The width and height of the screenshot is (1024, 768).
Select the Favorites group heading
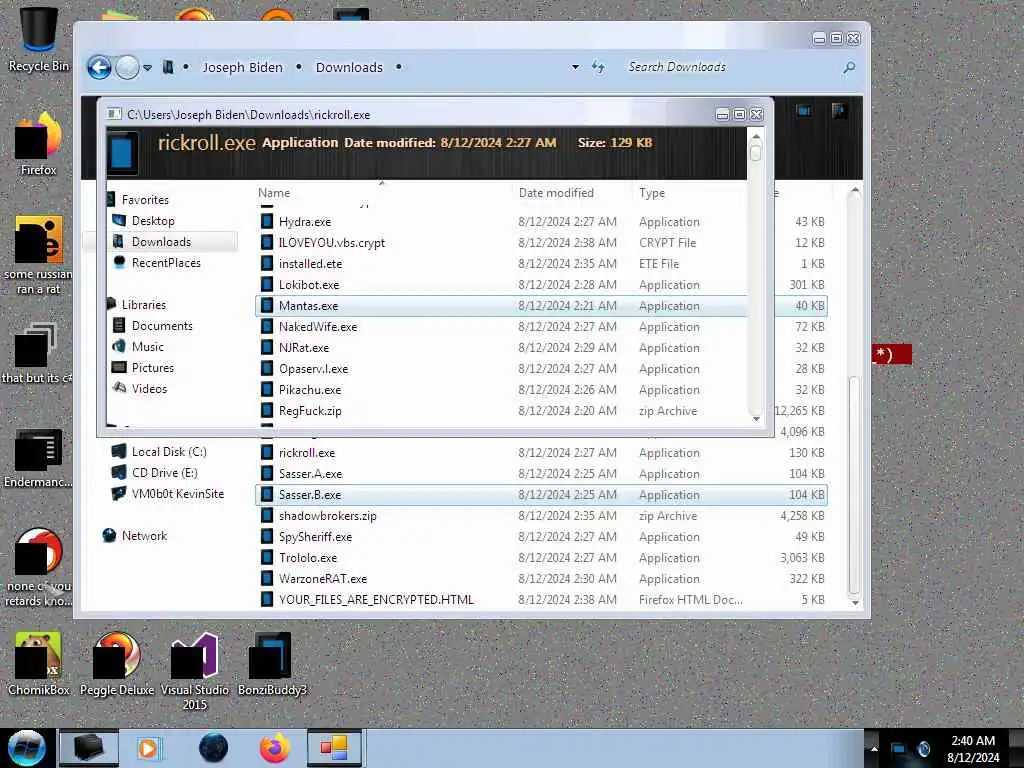click(x=145, y=200)
